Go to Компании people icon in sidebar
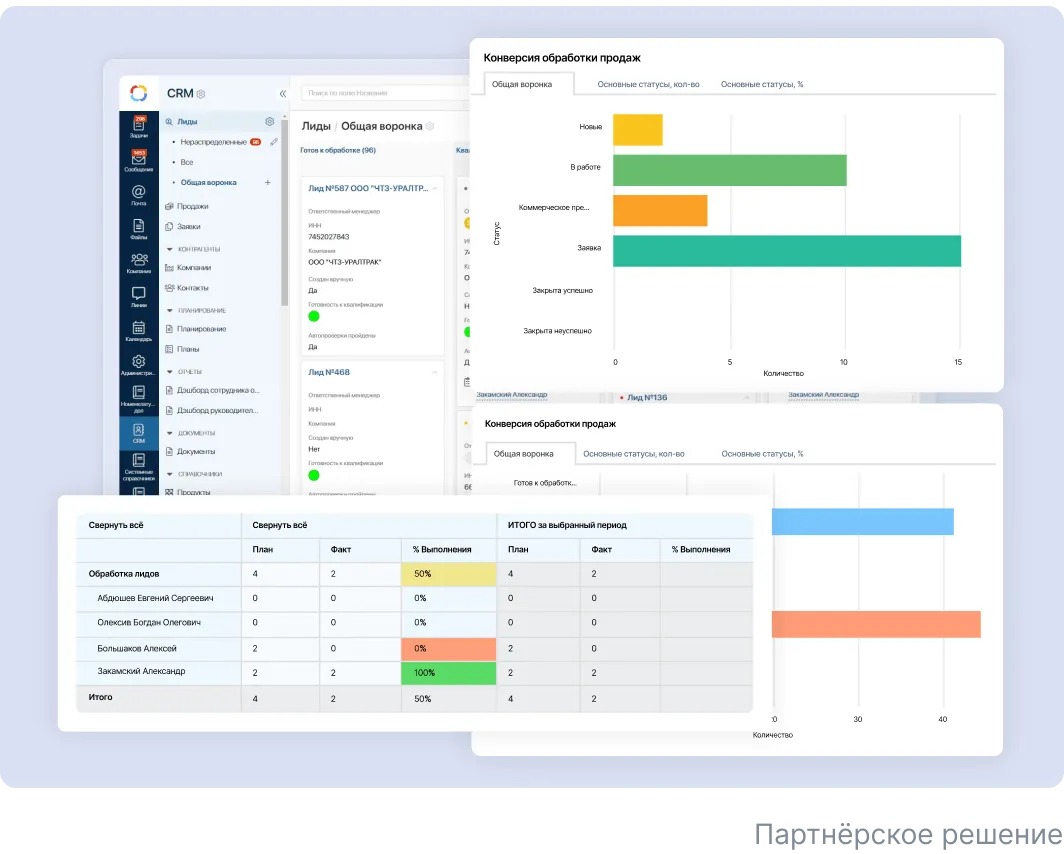The height and width of the screenshot is (854, 1064). [139, 263]
